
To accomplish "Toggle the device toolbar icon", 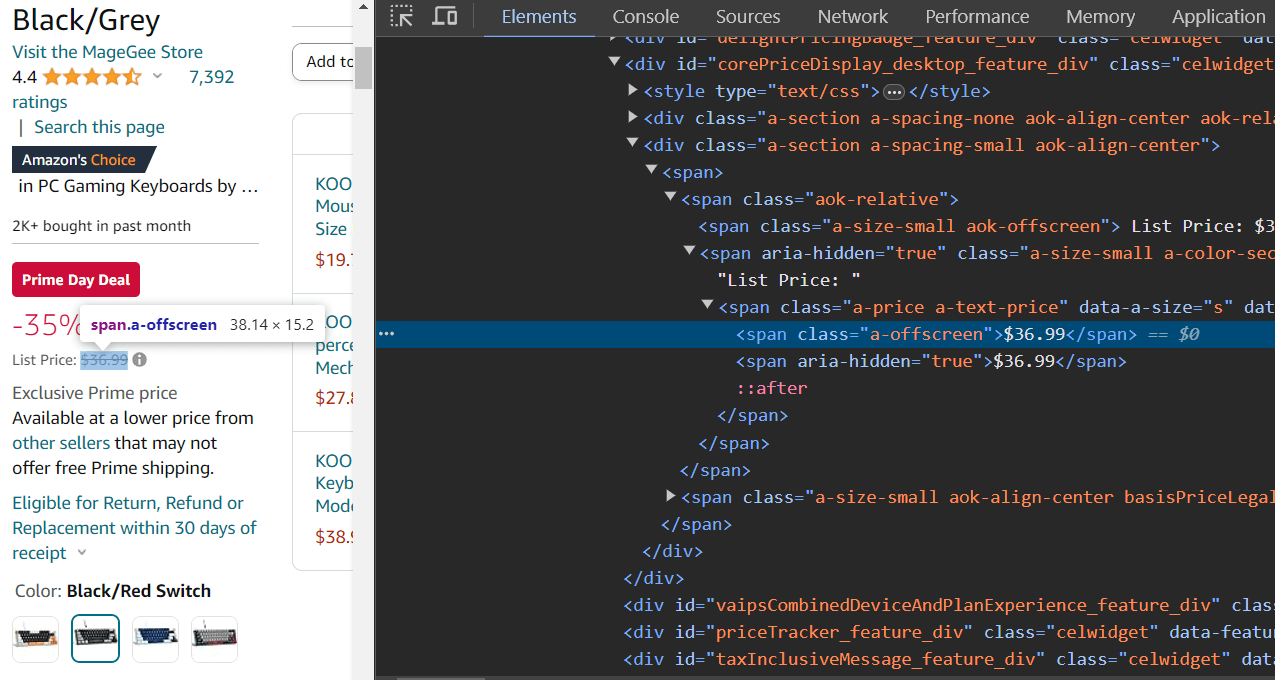I will pyautogui.click(x=445, y=16).
